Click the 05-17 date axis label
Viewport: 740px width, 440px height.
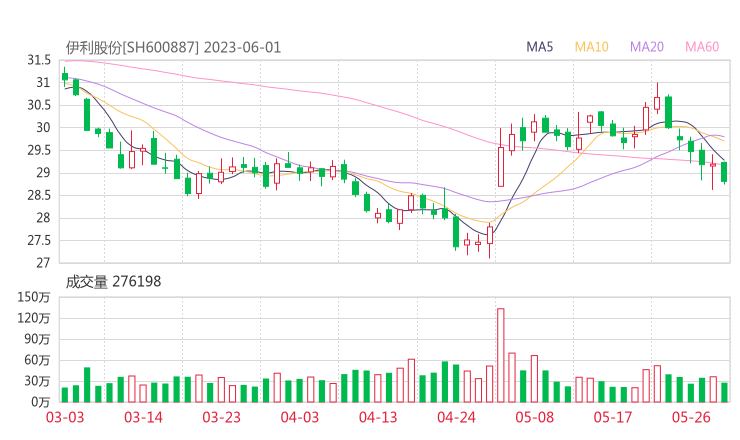pos(613,417)
